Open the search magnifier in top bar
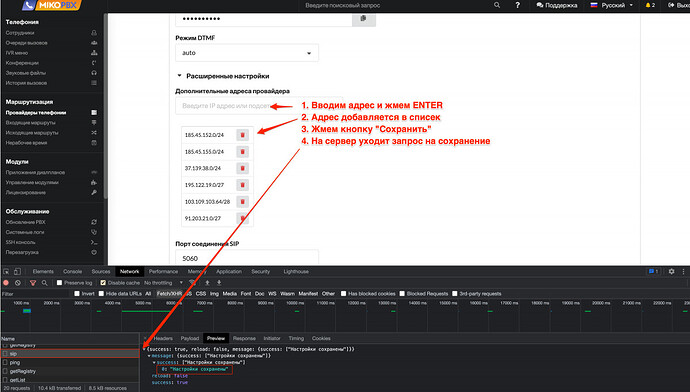Image resolution: width=690 pixels, height=392 pixels. tap(497, 5)
